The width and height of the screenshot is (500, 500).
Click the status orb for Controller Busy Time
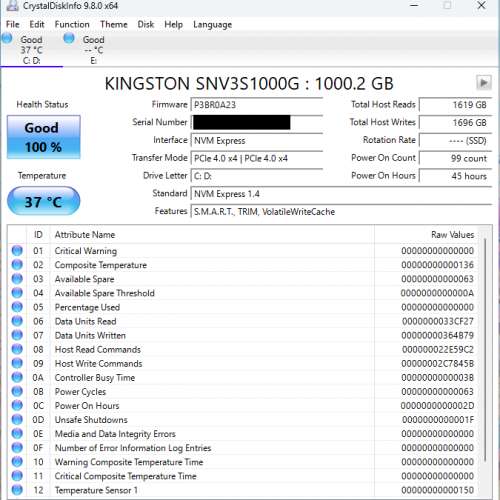click(17, 377)
